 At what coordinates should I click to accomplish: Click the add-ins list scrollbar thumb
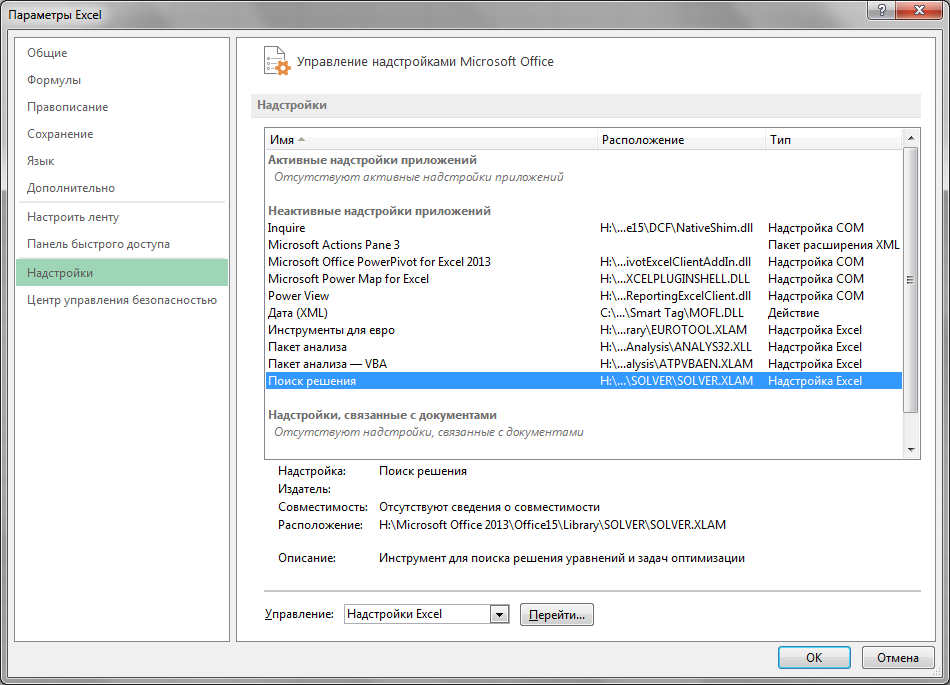tap(910, 280)
